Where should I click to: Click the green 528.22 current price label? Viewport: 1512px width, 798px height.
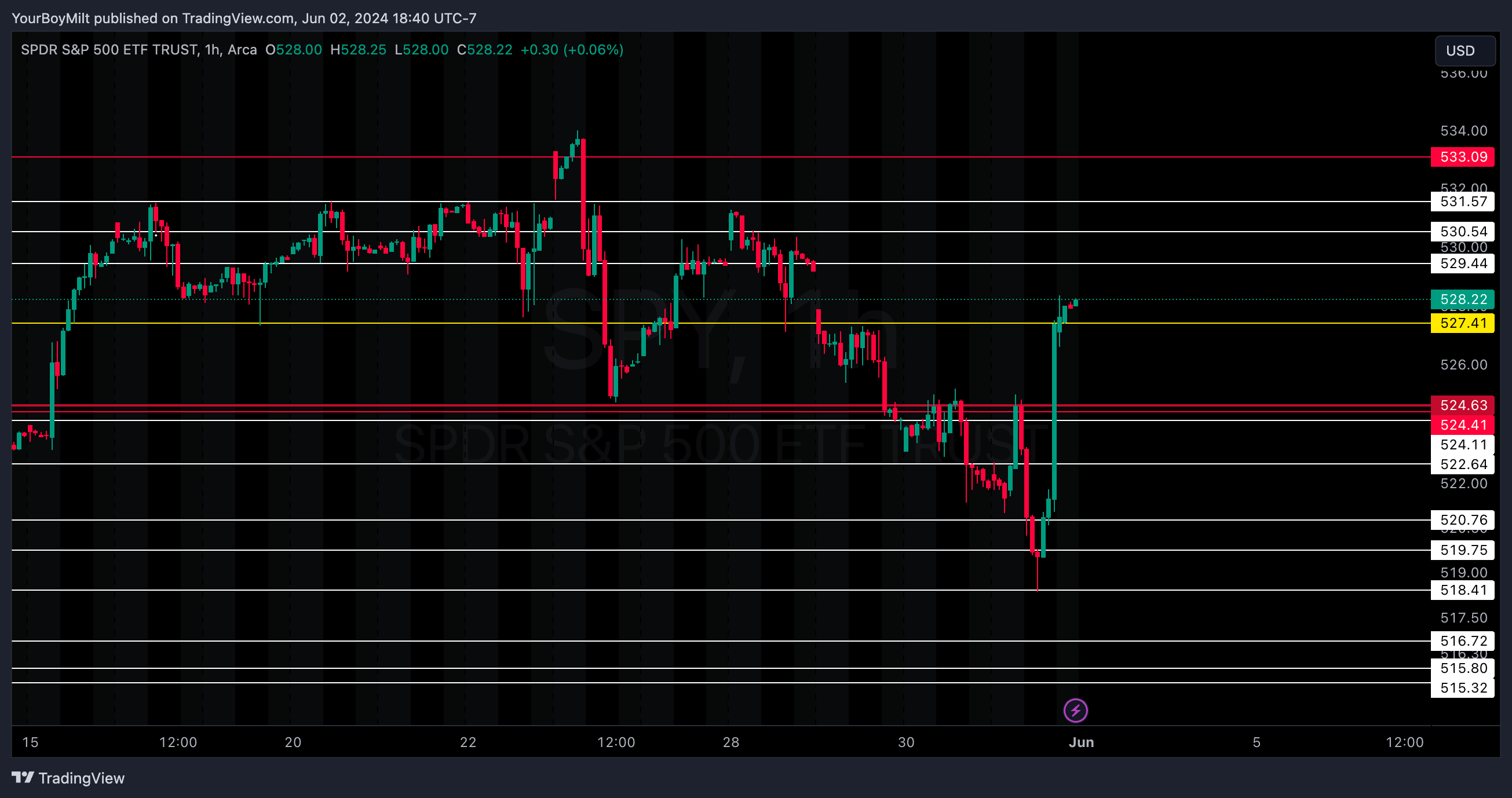[1463, 299]
